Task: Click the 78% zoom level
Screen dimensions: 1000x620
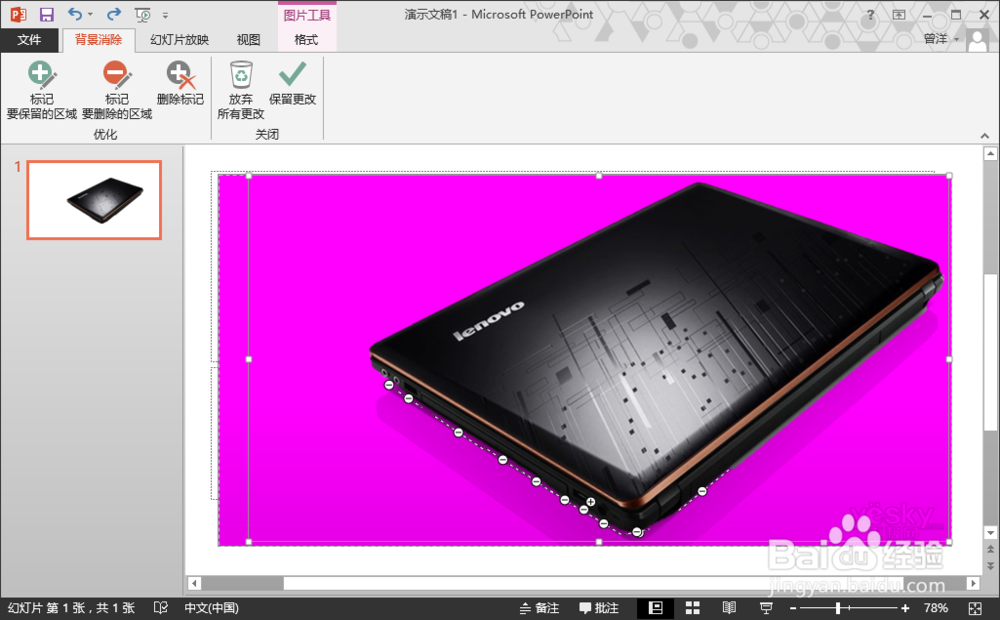Action: [936, 608]
